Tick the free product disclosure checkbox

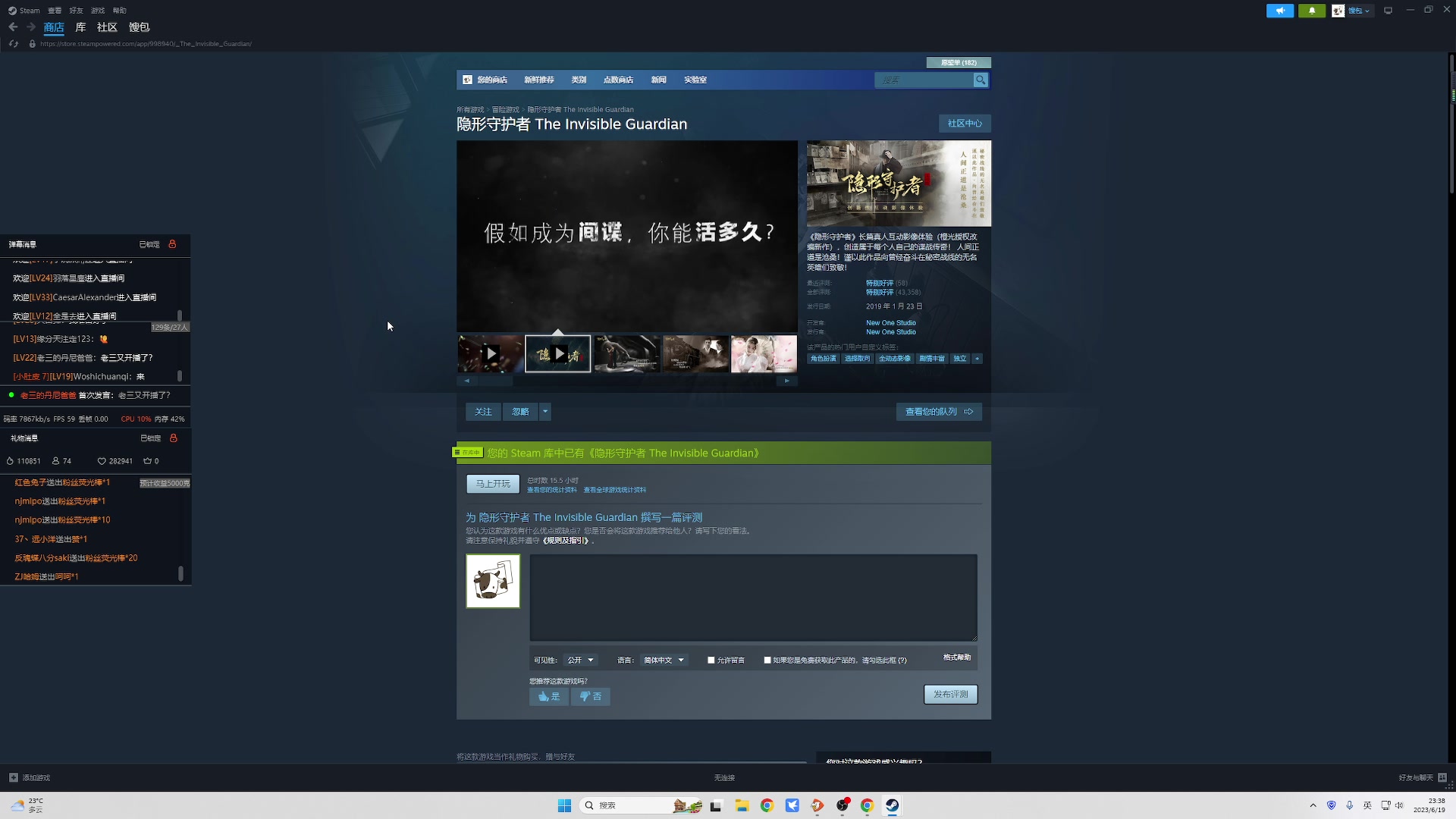767,660
